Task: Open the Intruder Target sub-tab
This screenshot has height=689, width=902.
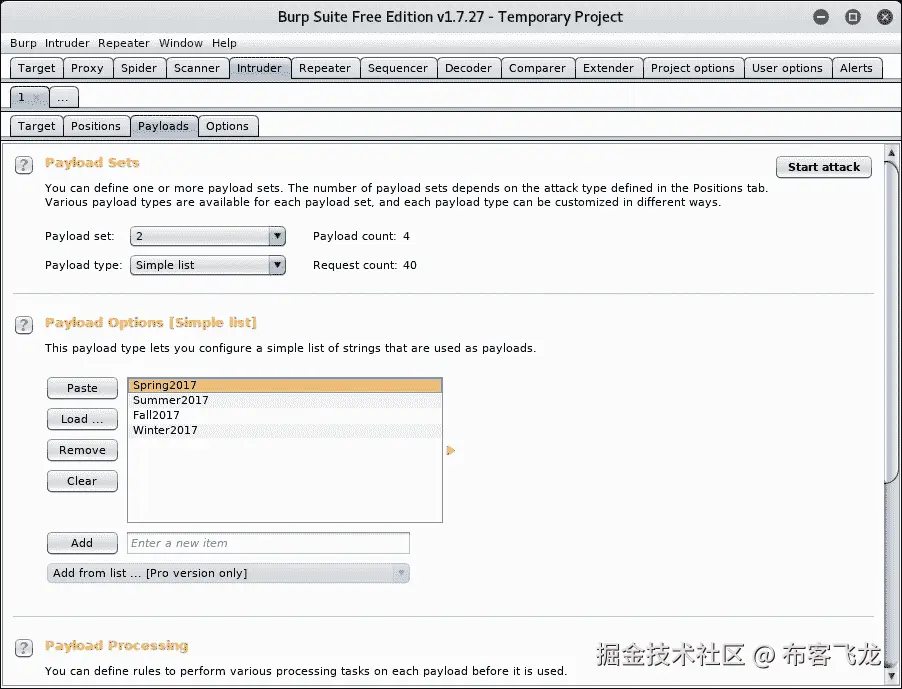Action: coord(37,126)
